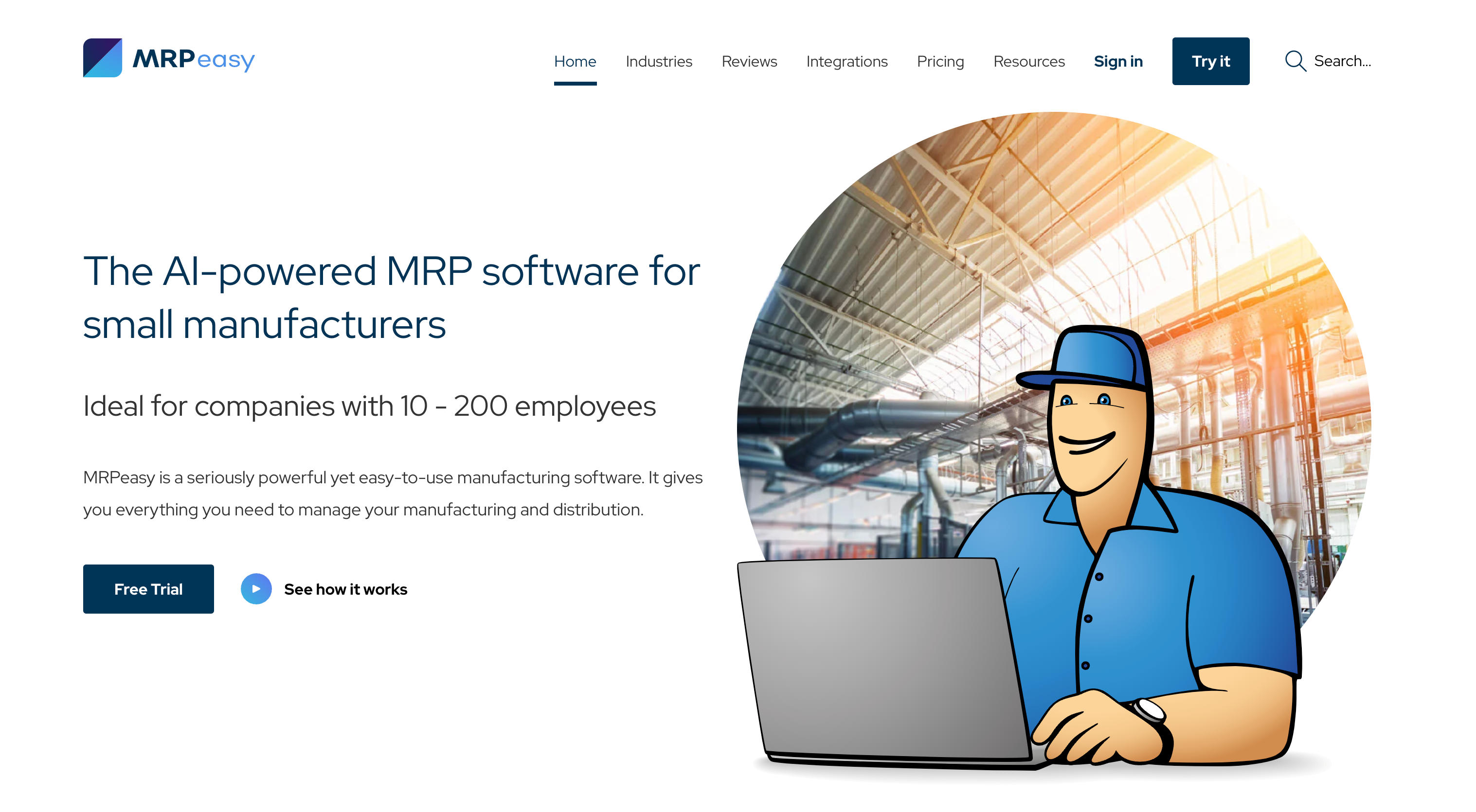Viewport: 1476px width, 812px height.
Task: Go to the Pricing page
Action: [940, 61]
